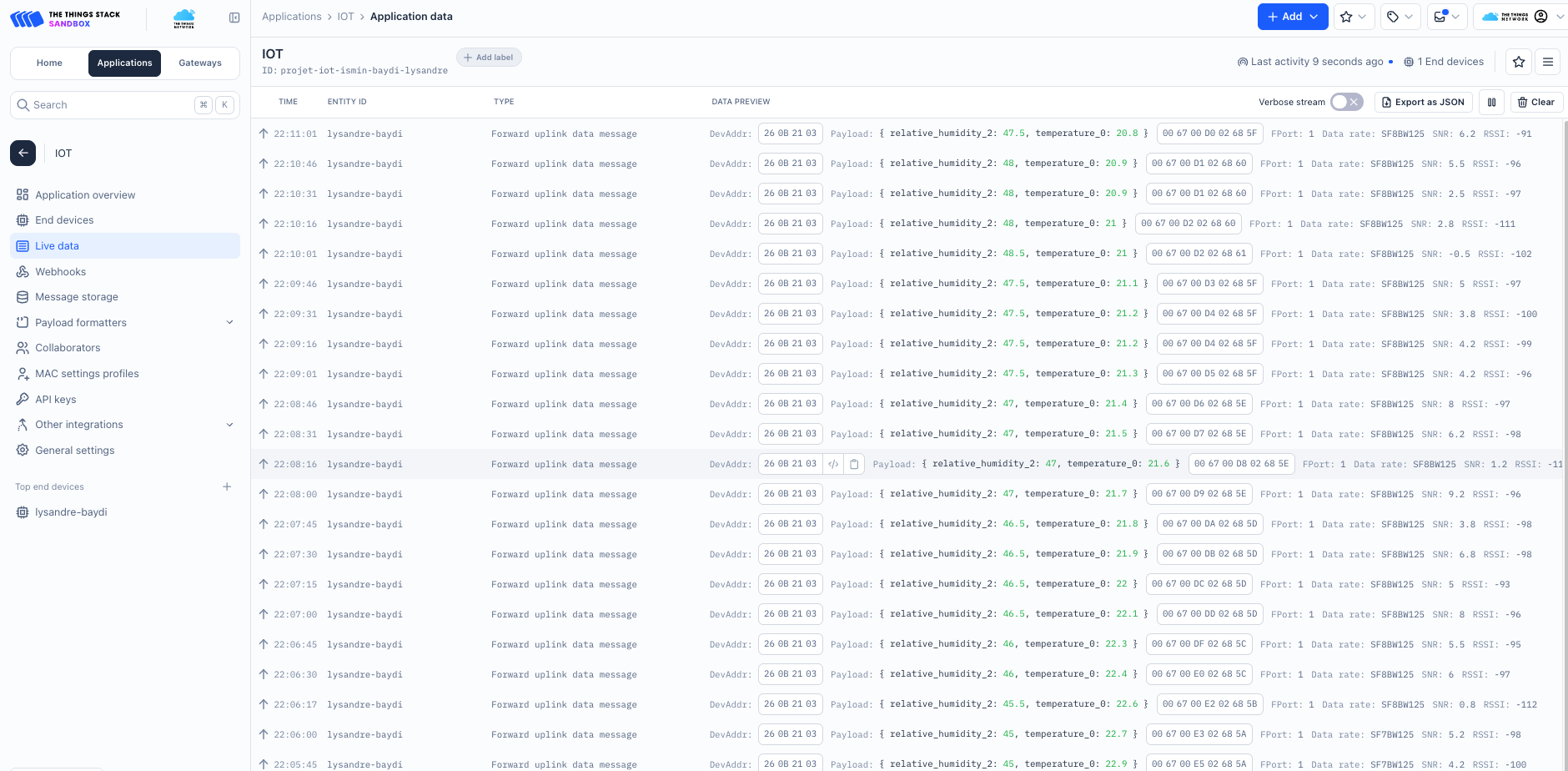Expand Other integrations menu
The image size is (1568, 771).
[125, 425]
